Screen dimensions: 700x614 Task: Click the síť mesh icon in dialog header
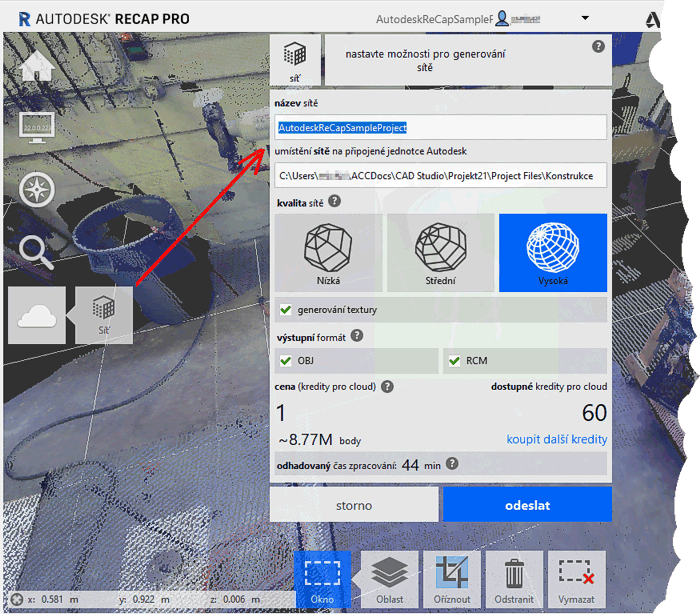point(295,60)
